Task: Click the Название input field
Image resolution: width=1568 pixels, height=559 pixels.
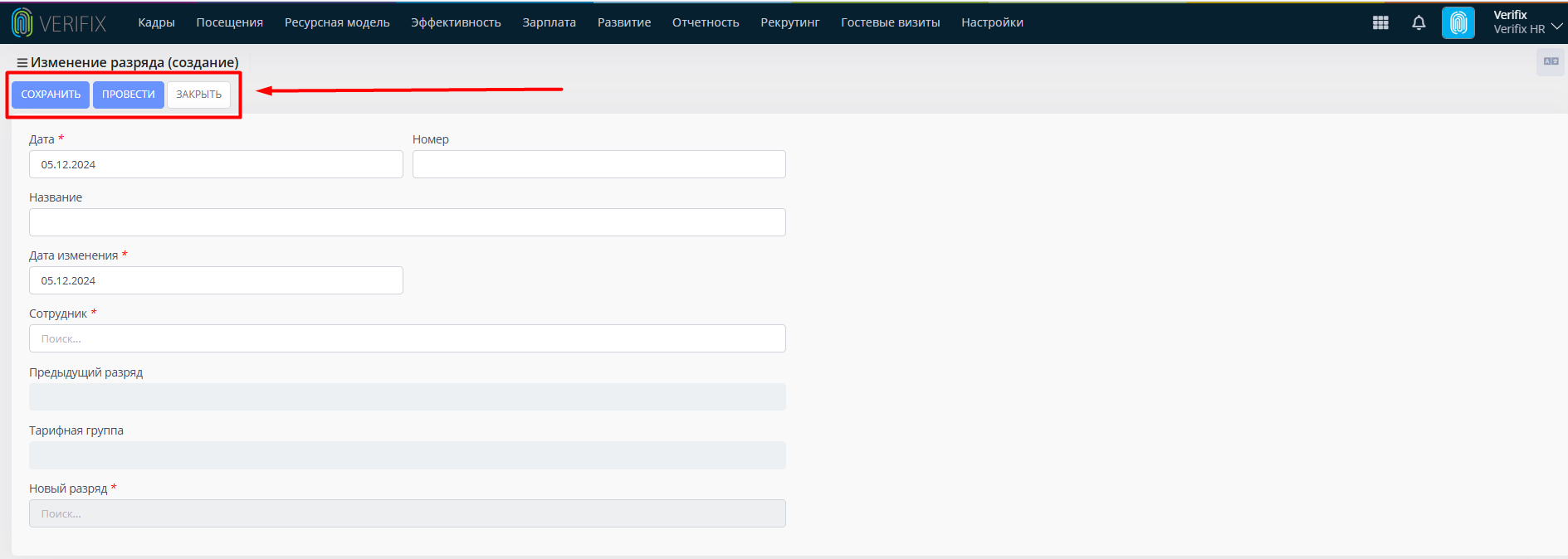Action: (408, 222)
